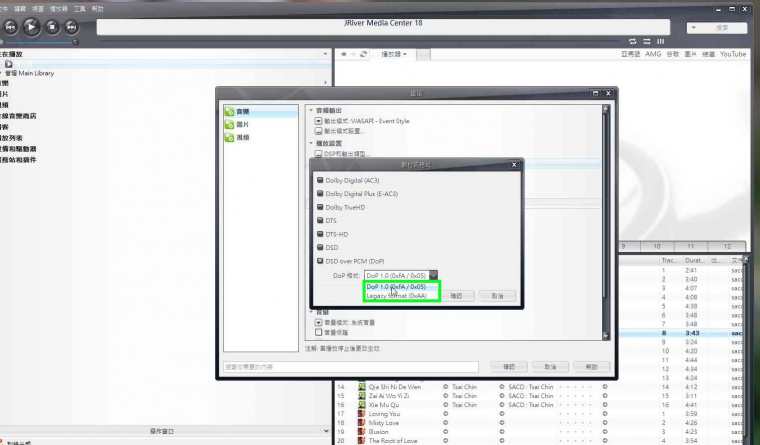Click the options search input field
This screenshot has width=760, height=445.
tap(351, 367)
